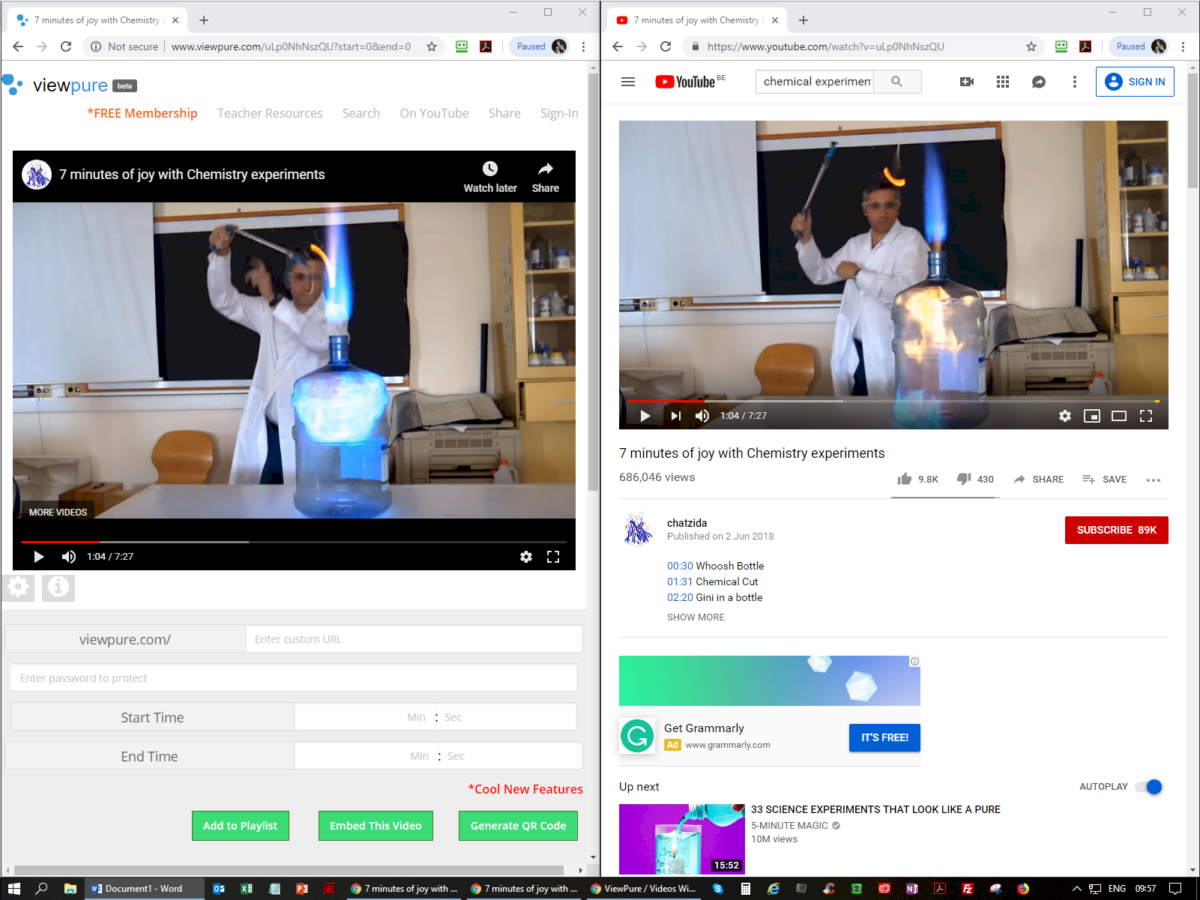Toggle YouTube miniplayer mode
The width and height of the screenshot is (1200, 900).
point(1092,416)
